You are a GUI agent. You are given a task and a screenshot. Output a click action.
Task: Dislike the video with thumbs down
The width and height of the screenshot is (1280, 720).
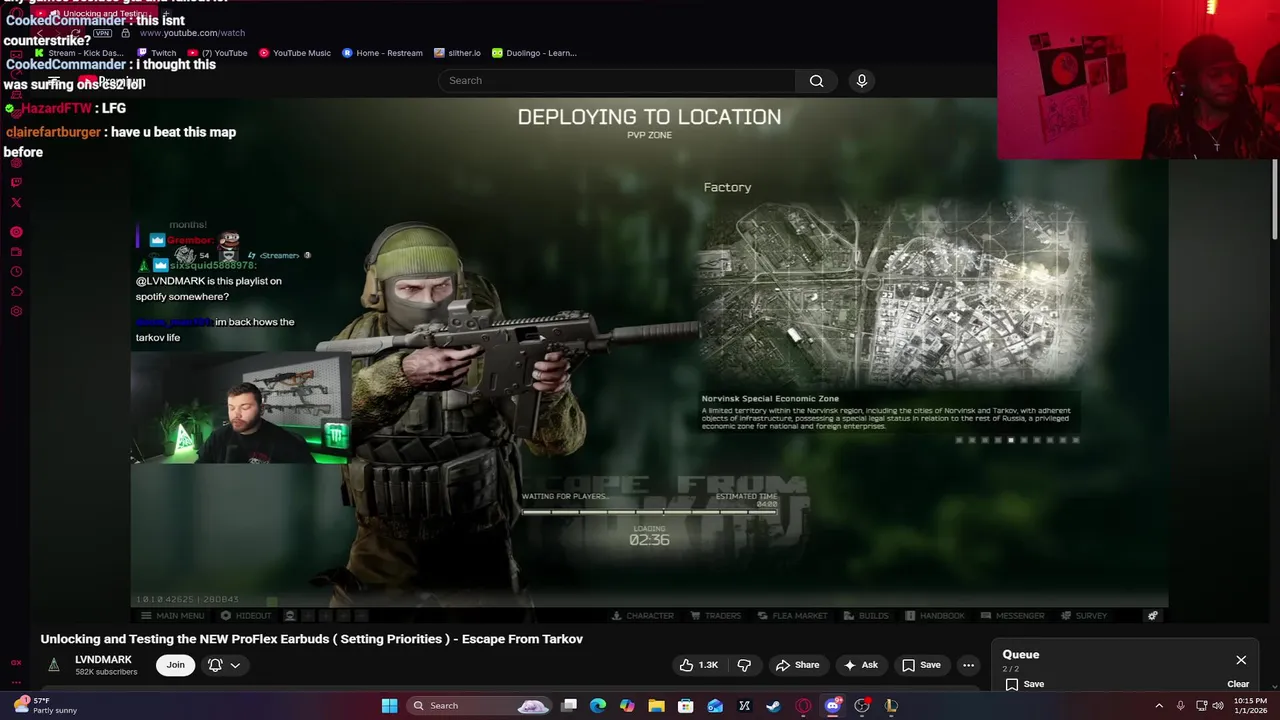pyautogui.click(x=744, y=665)
